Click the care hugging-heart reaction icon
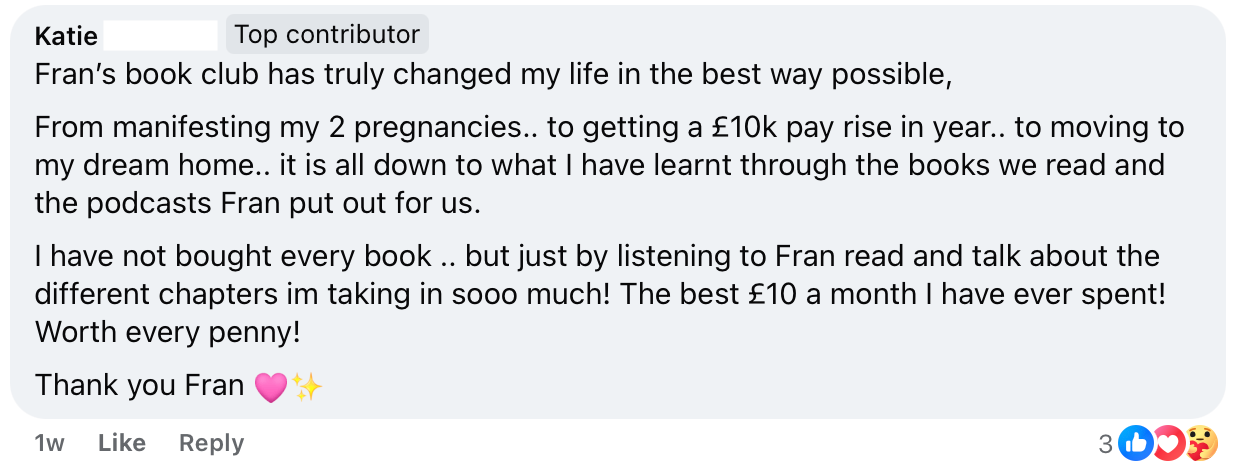 tap(1200, 442)
